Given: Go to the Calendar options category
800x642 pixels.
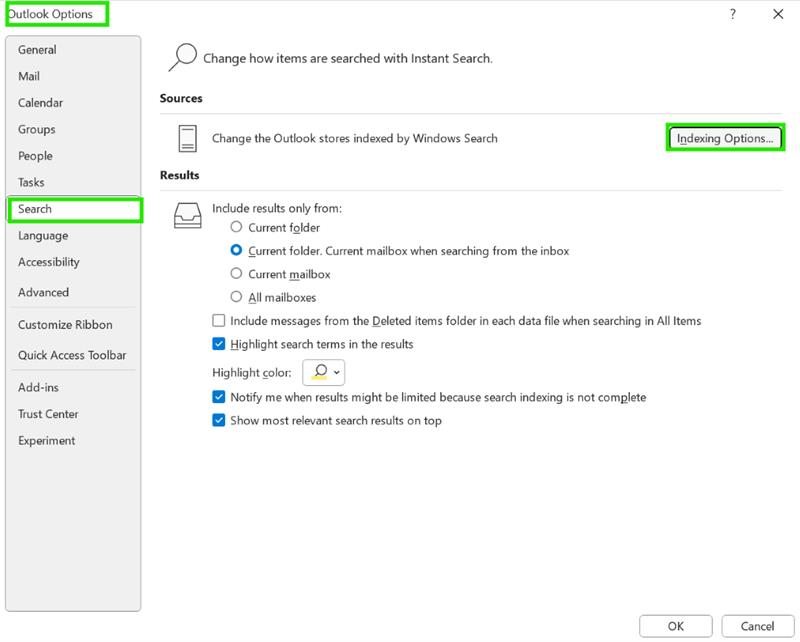Looking at the screenshot, I should click(x=73, y=103).
